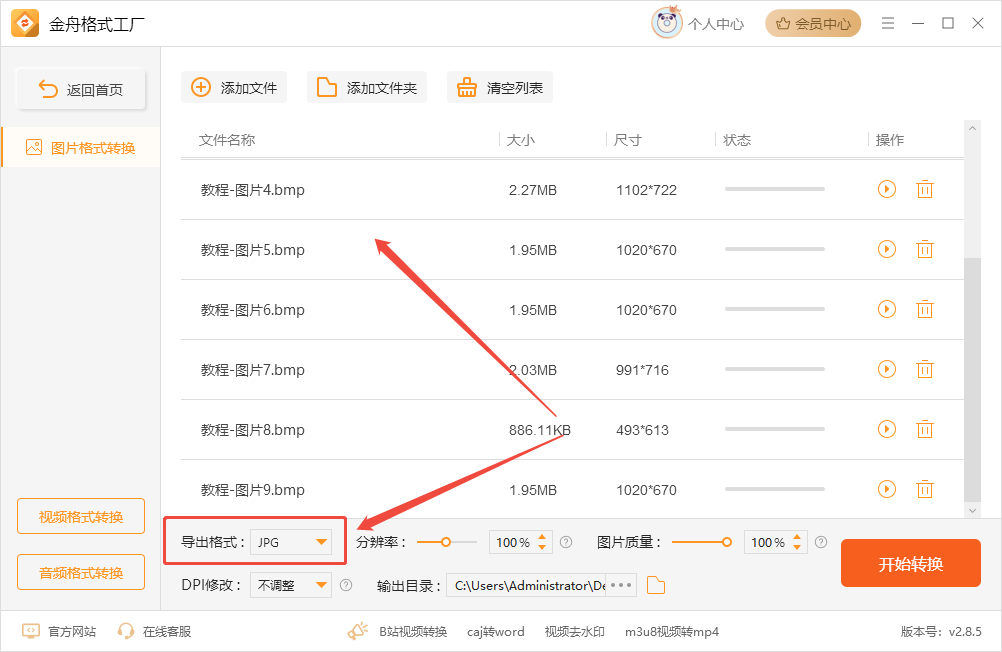Screen dimensions: 1002x652
Task: Click the help icon beside DPI修改
Action: (346, 585)
